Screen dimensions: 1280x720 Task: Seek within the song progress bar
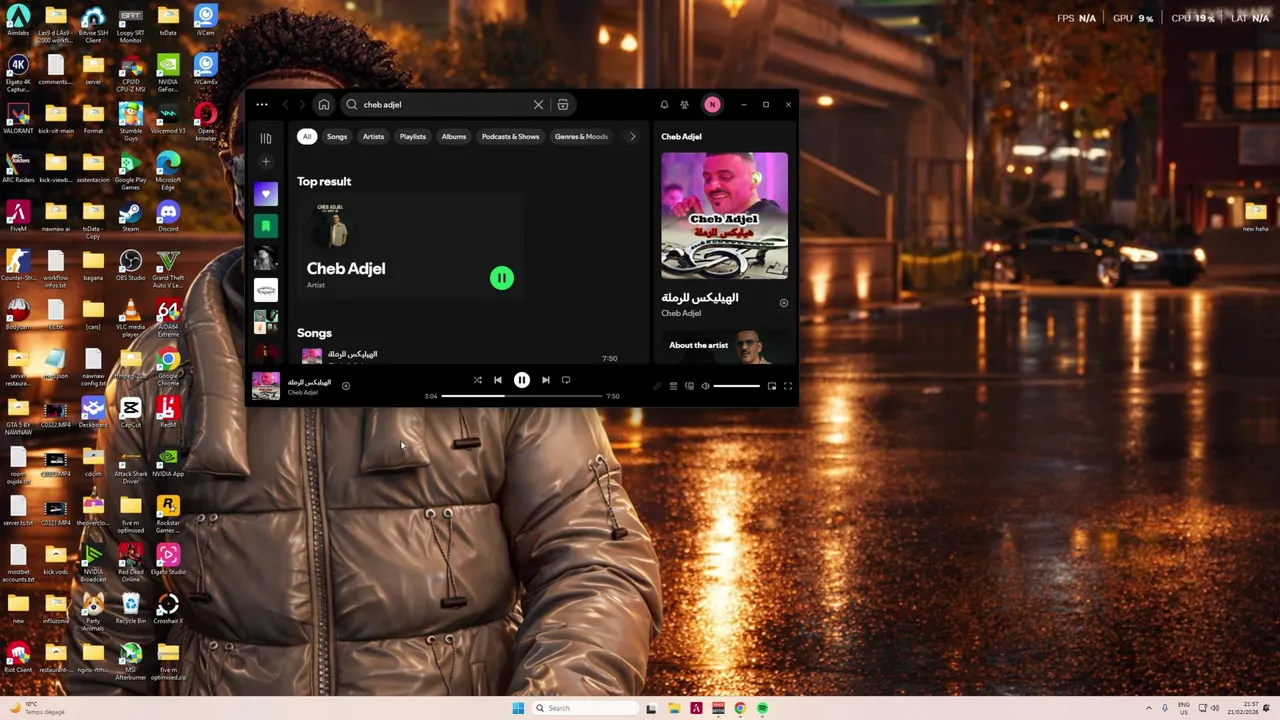521,396
